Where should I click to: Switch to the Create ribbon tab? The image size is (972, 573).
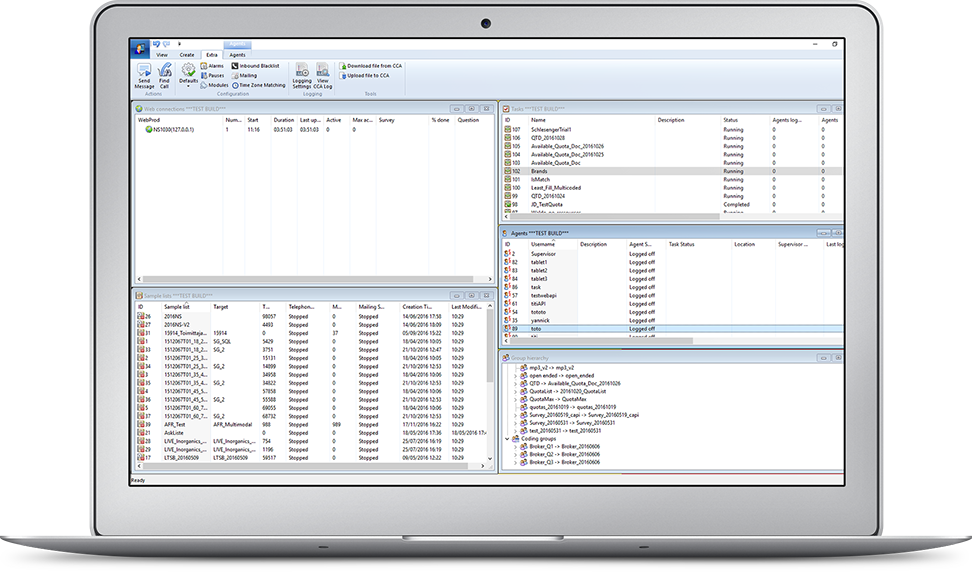[x=187, y=55]
